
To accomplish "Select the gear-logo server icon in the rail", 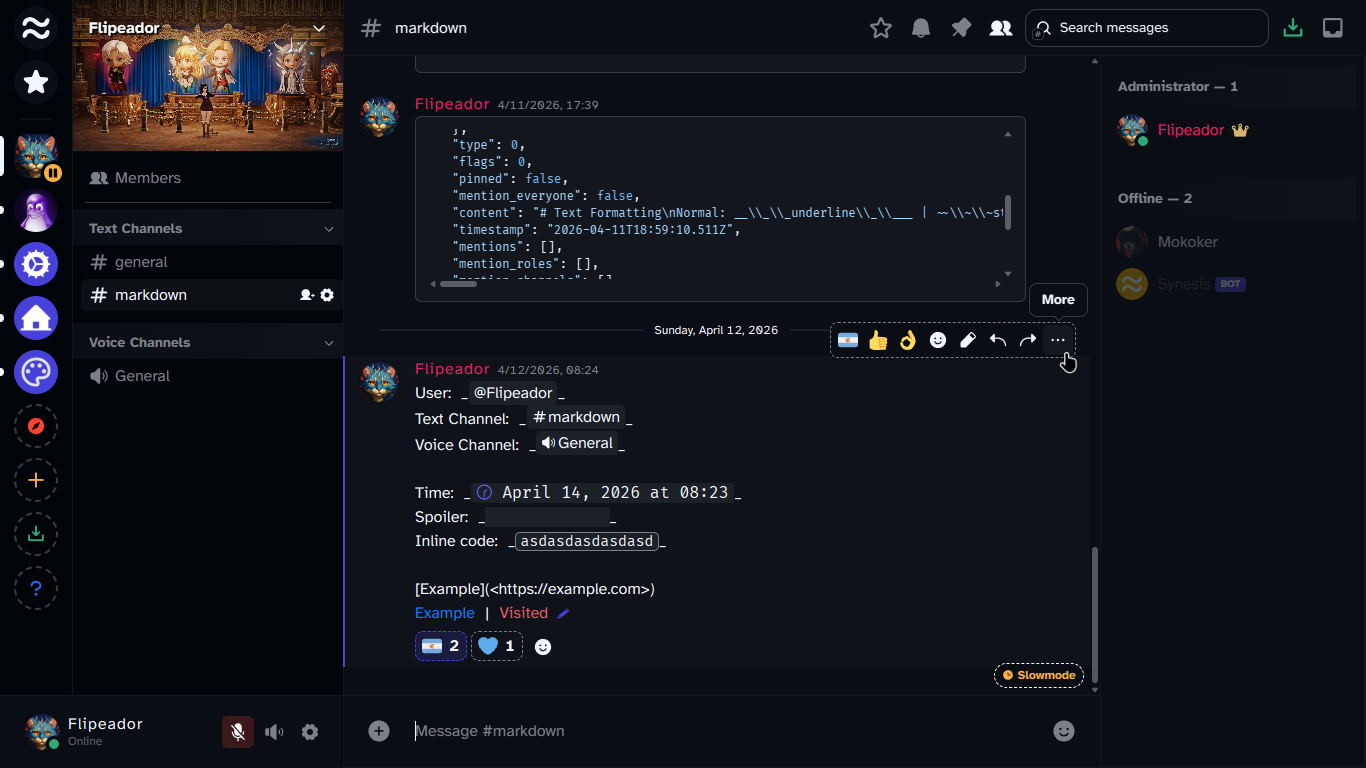I will (36, 265).
